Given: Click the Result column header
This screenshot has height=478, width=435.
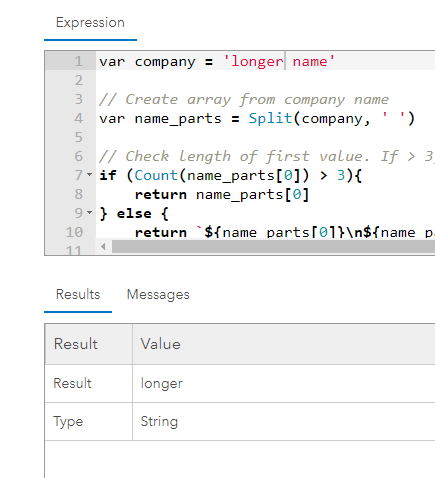Looking at the screenshot, I should [89, 344].
